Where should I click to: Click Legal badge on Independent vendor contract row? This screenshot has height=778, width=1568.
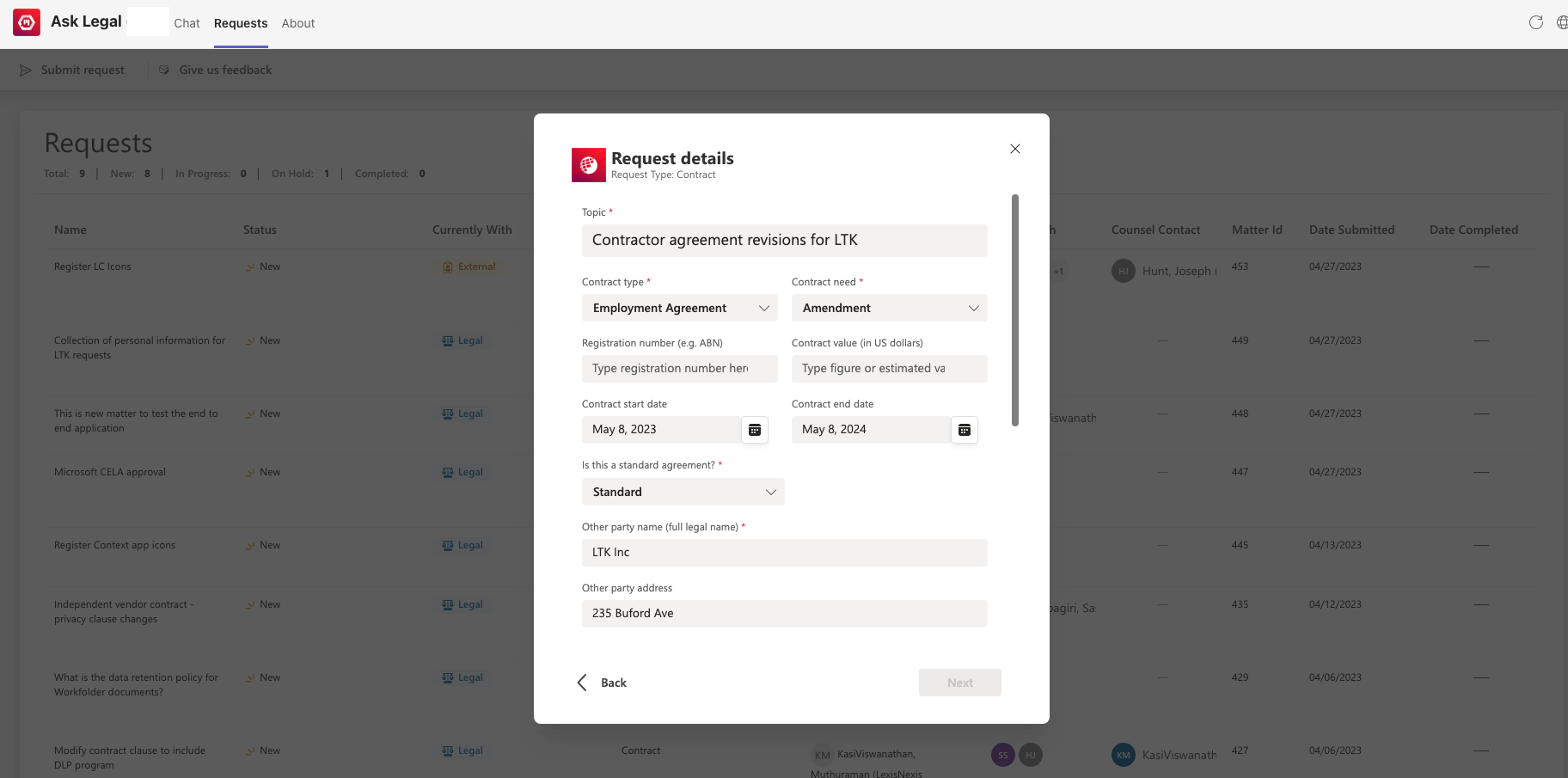pyautogui.click(x=462, y=604)
